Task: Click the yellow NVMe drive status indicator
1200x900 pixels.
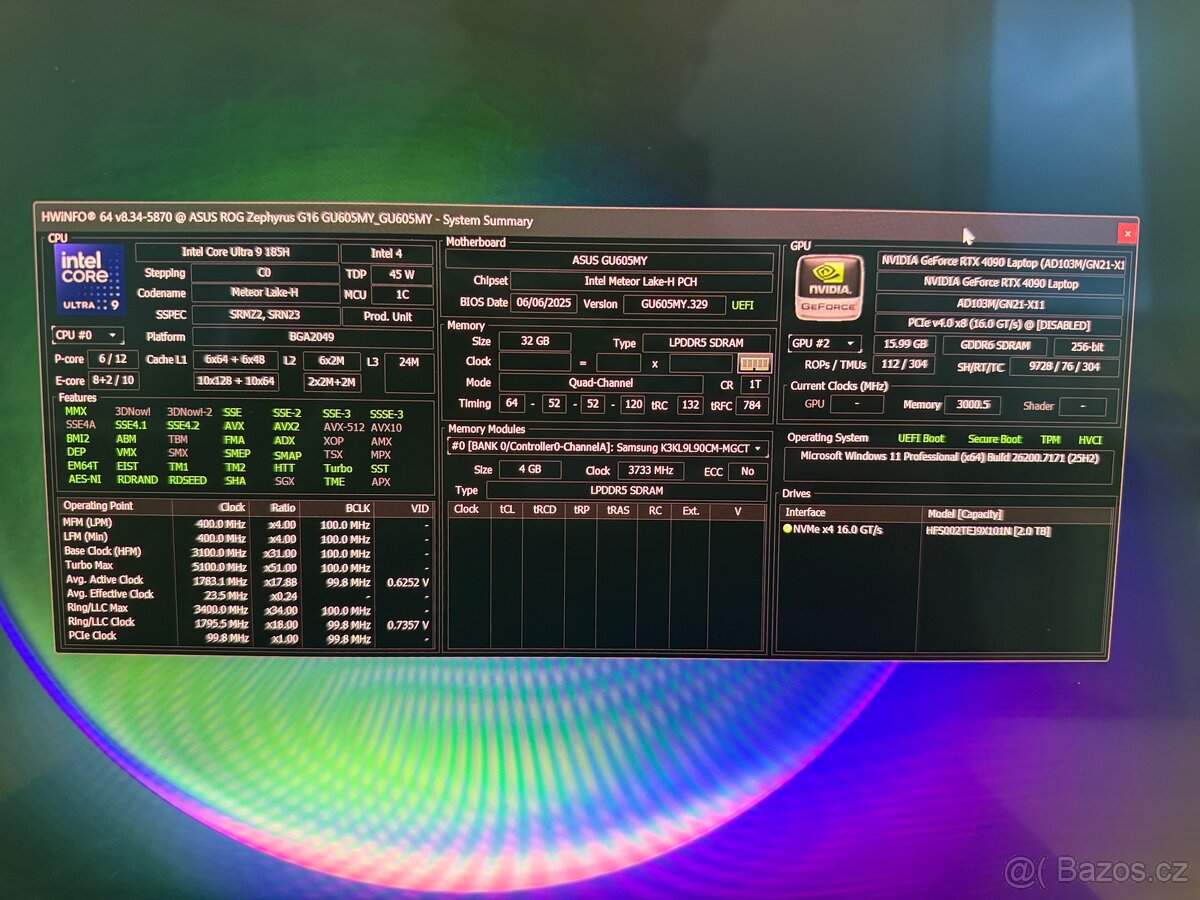Action: [787, 529]
